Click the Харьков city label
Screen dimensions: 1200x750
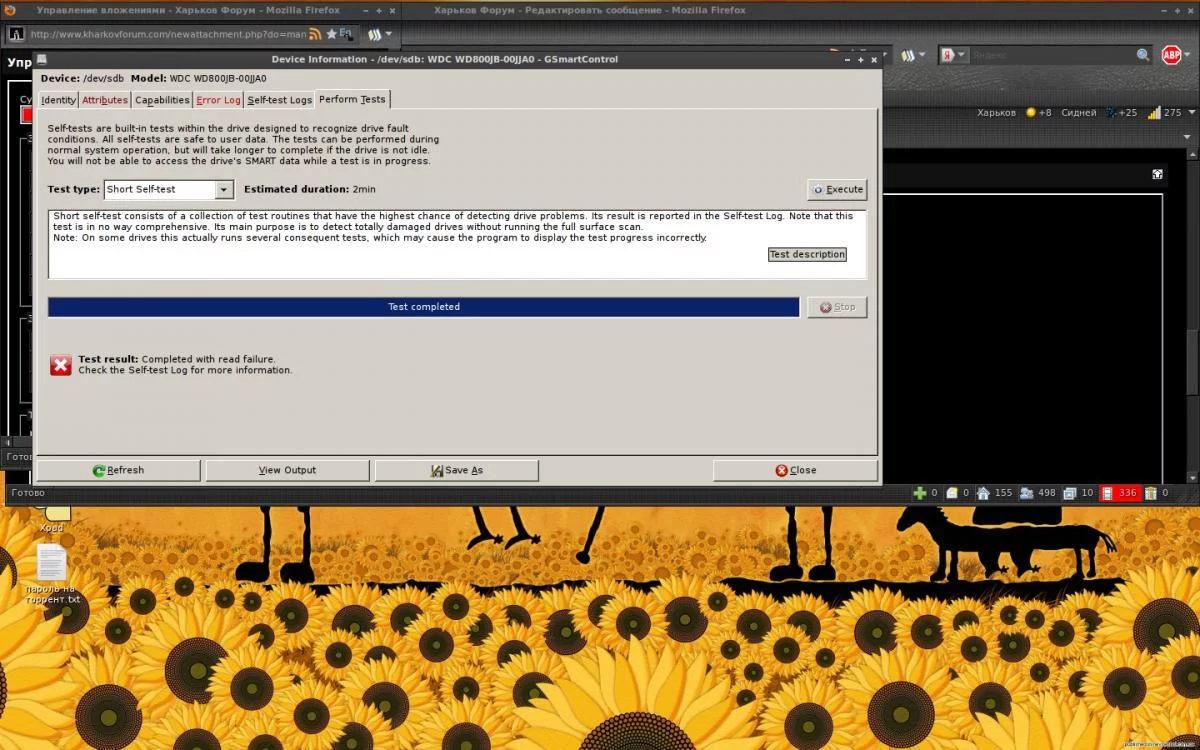point(996,112)
